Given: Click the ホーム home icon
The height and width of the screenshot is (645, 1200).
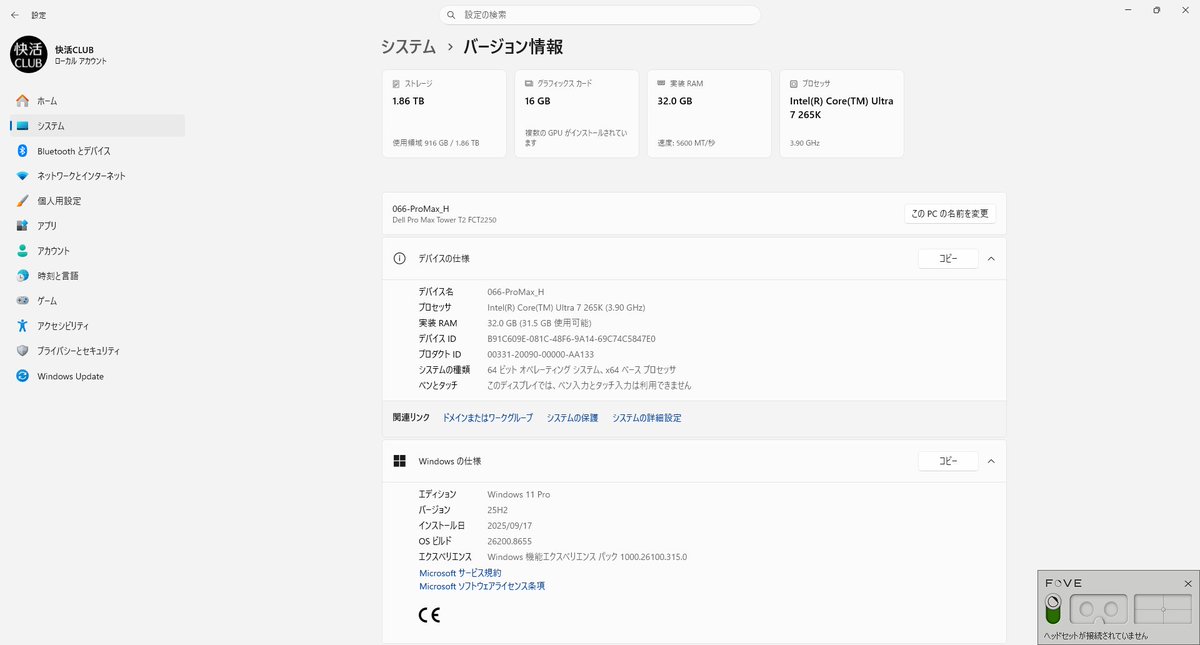Looking at the screenshot, I should pos(22,101).
